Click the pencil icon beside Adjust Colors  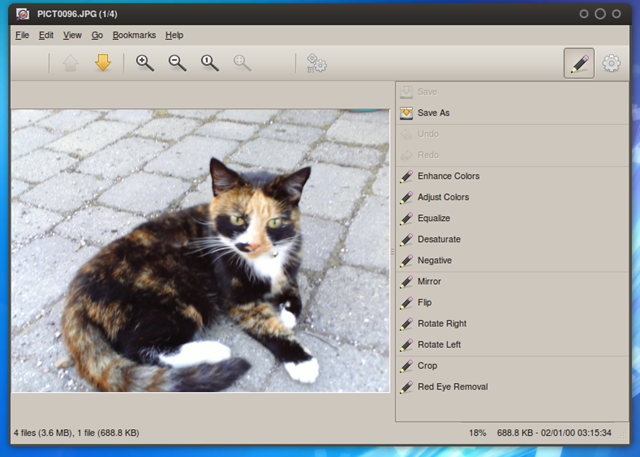tap(406, 197)
